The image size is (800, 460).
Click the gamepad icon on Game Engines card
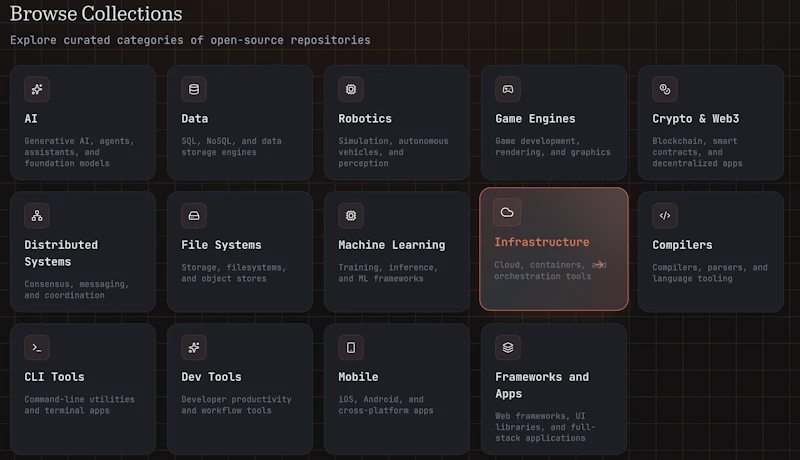tap(508, 89)
